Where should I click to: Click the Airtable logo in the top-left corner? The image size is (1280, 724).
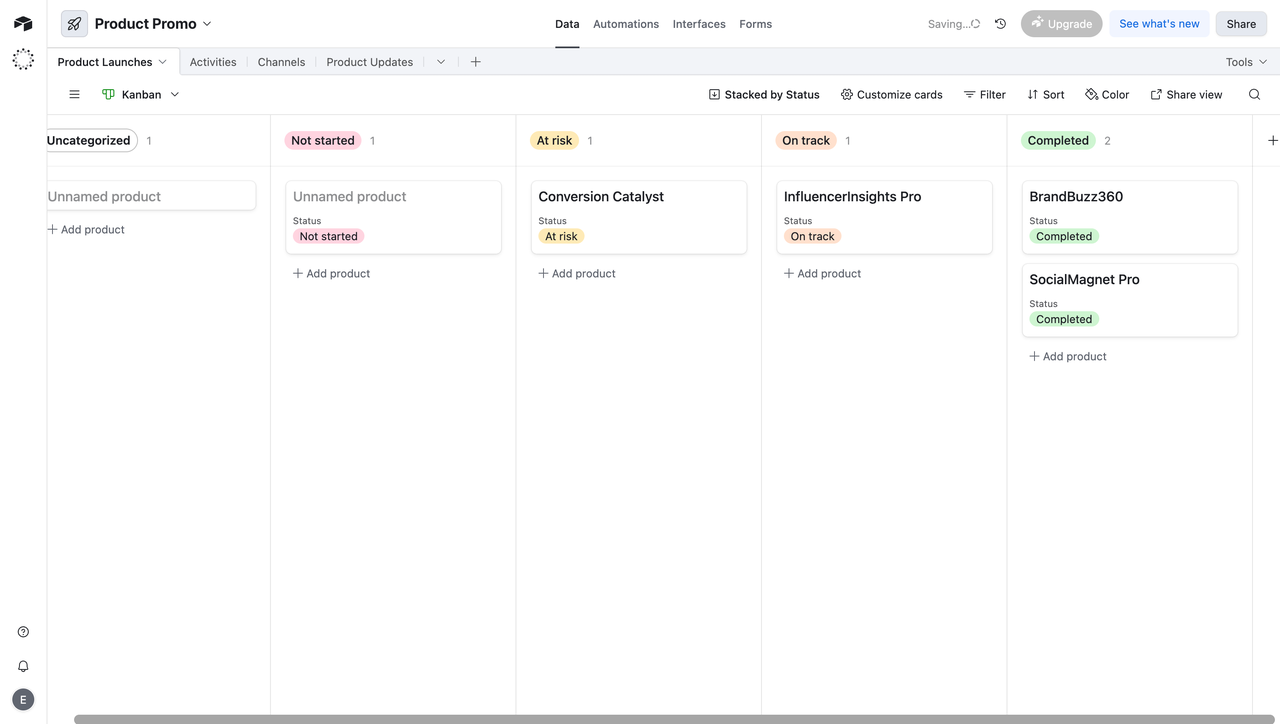pyautogui.click(x=22, y=22)
